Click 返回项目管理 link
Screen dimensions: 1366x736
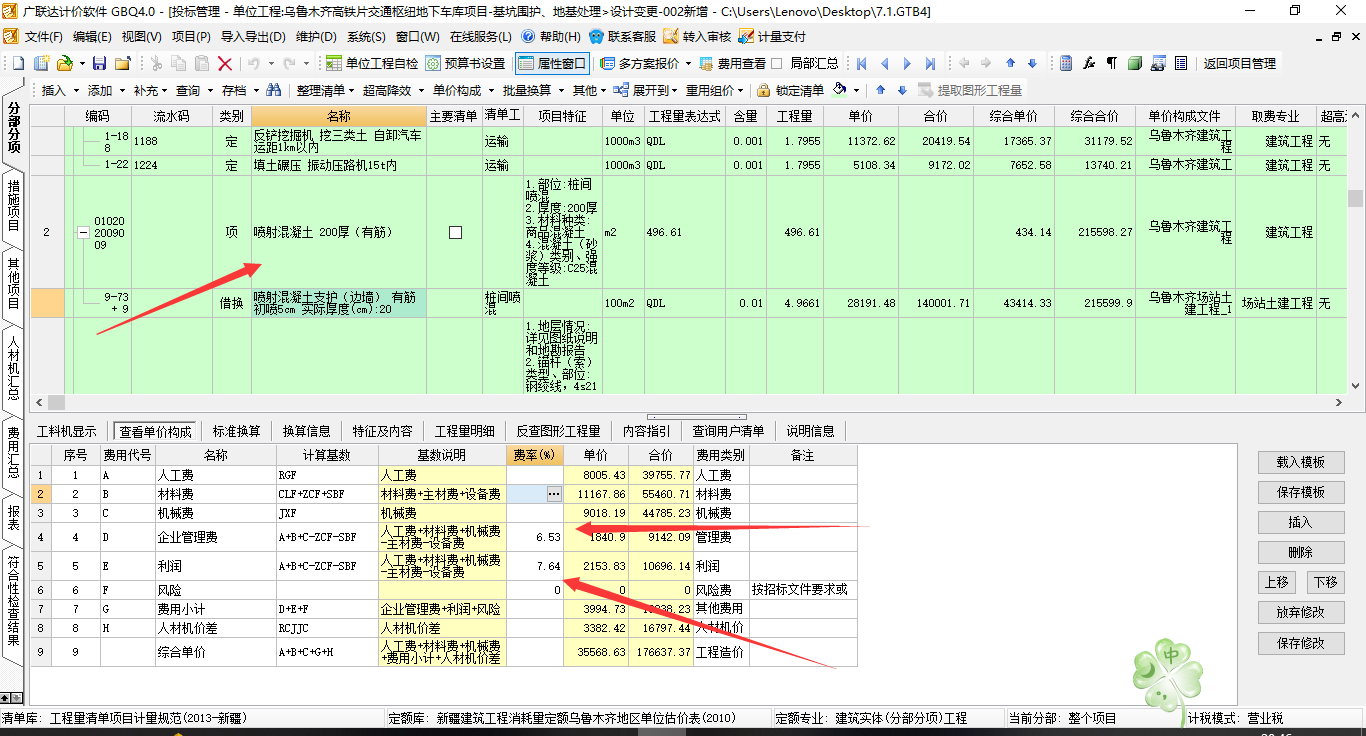tap(1239, 63)
